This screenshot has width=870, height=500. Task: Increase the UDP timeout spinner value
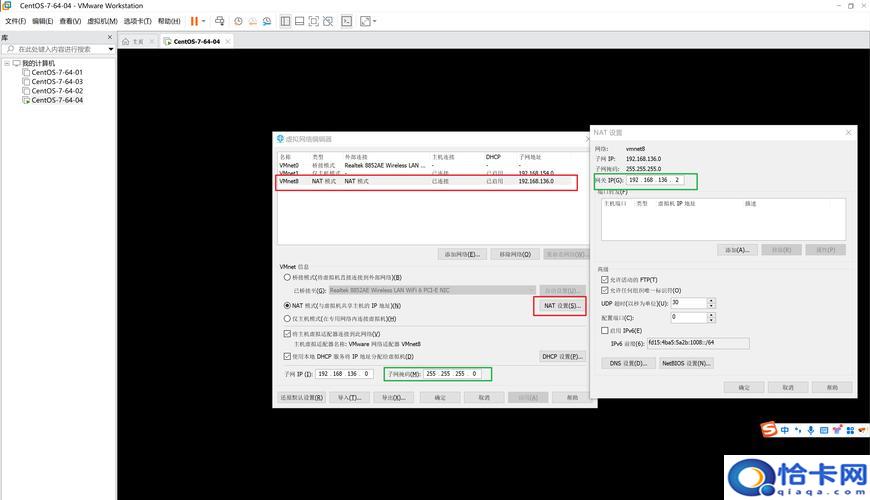click(709, 299)
